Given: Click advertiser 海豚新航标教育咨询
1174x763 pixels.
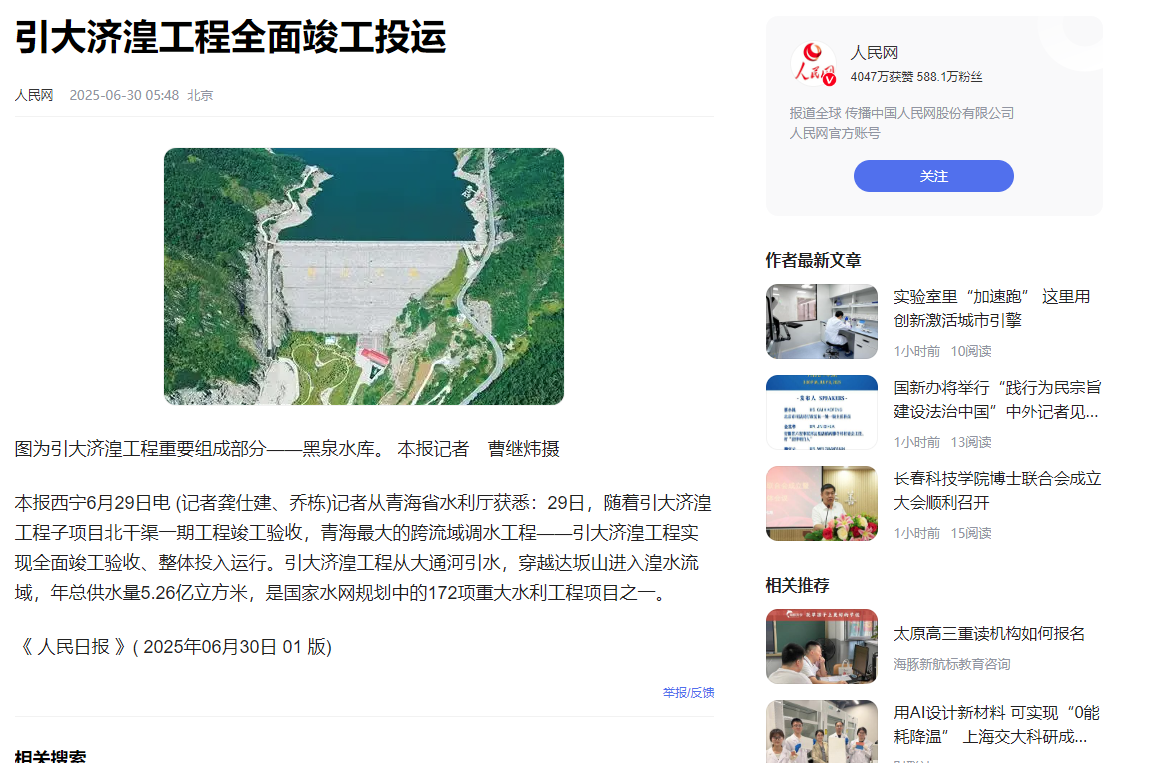Looking at the screenshot, I should pos(952,664).
